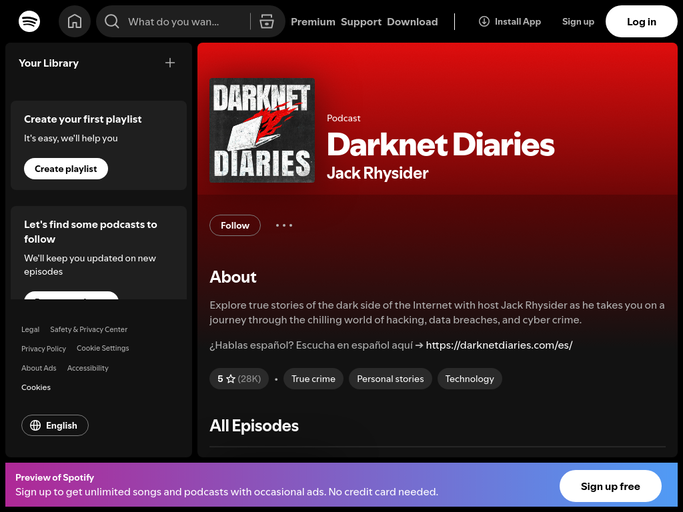Open the Legal footer link
The height and width of the screenshot is (512, 683).
click(x=30, y=329)
